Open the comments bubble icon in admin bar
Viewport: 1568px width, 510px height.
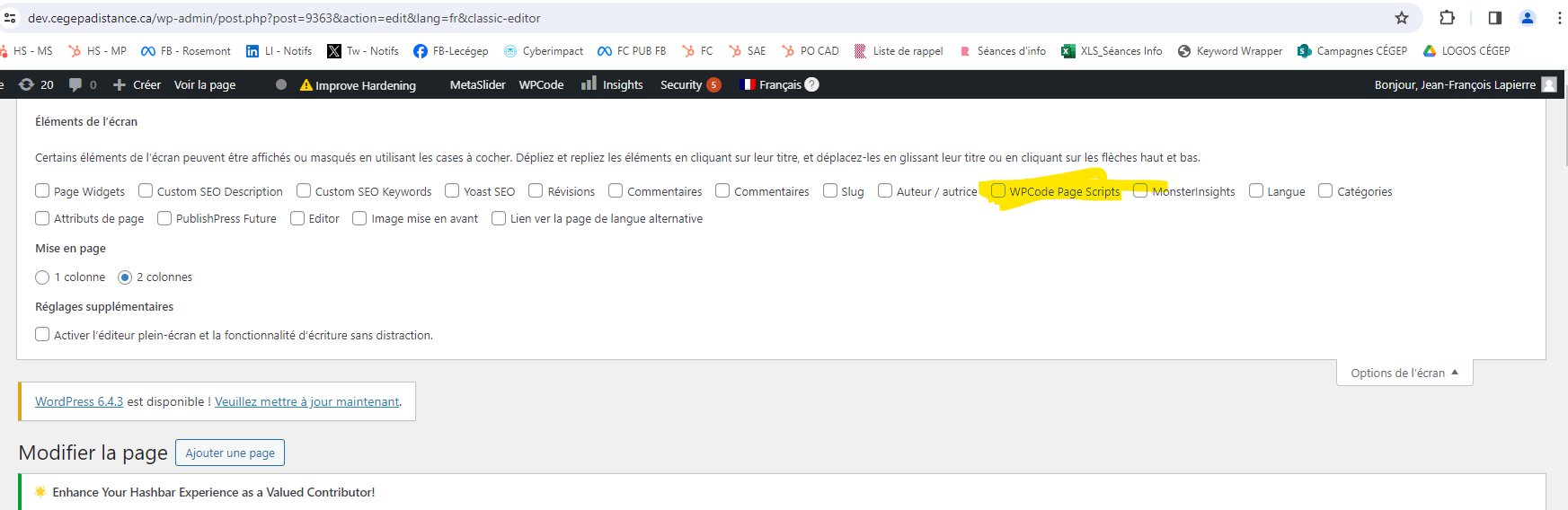tap(76, 84)
